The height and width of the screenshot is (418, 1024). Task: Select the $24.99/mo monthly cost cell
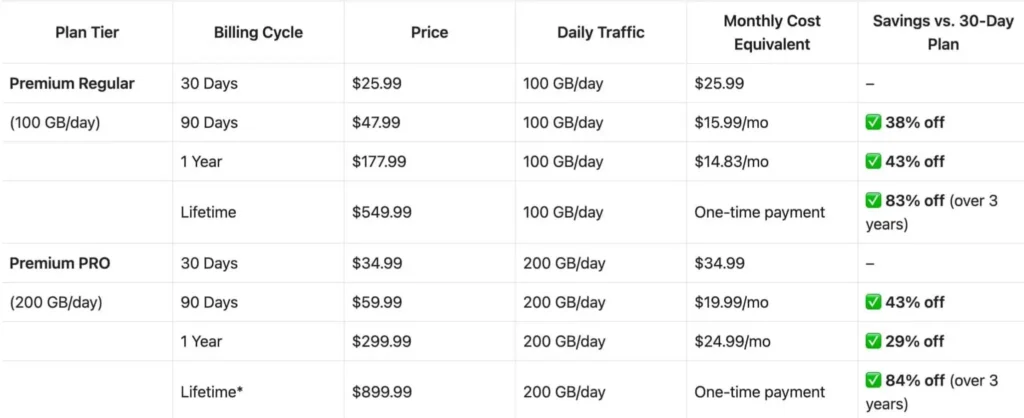coord(732,341)
